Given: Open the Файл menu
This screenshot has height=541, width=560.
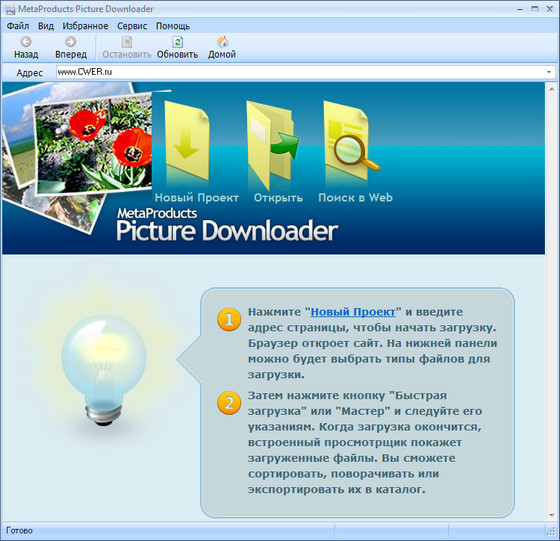Looking at the screenshot, I should 18,26.
